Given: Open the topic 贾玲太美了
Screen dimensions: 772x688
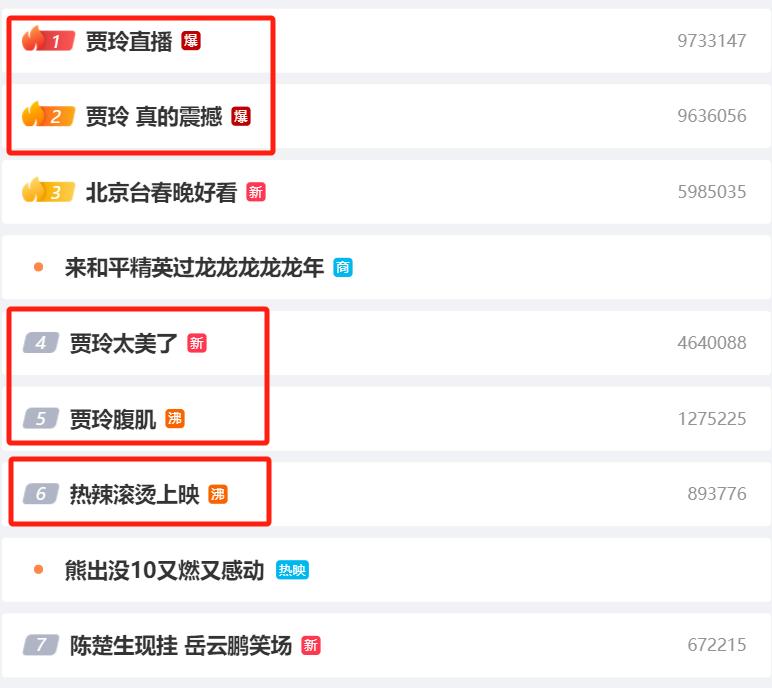Looking at the screenshot, I should [124, 343].
